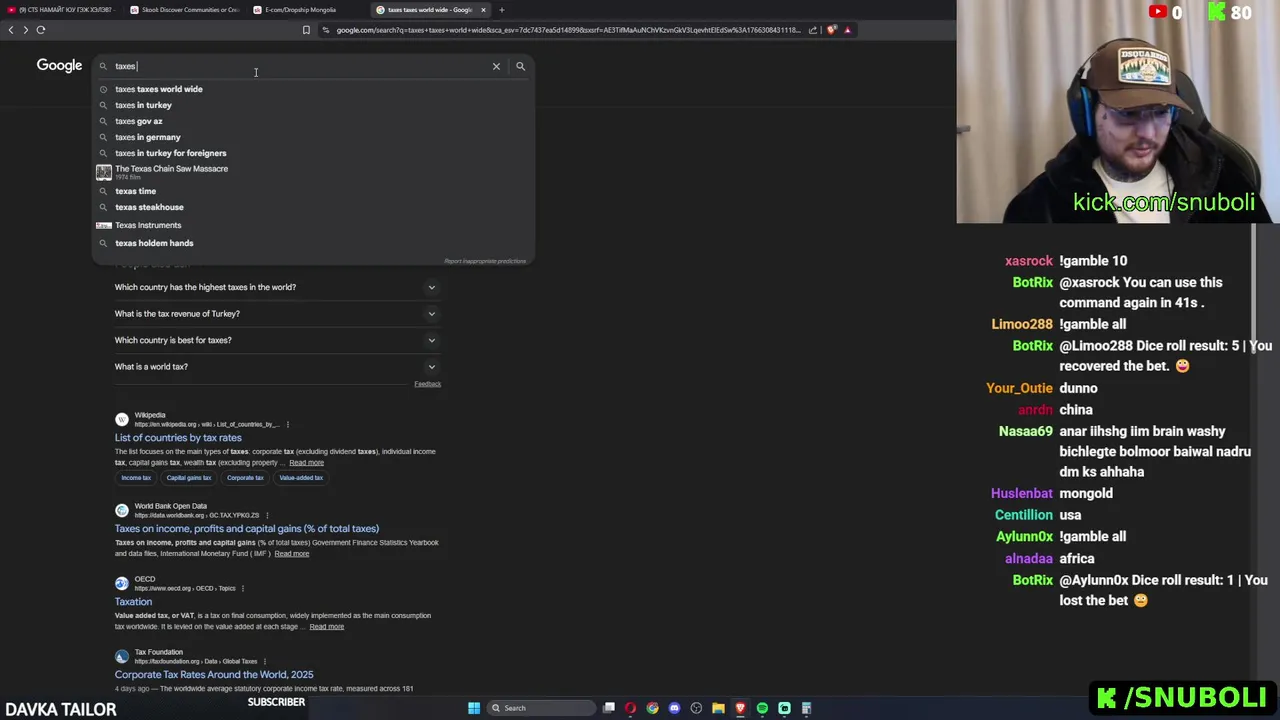Switch to the first CTS tab
The height and width of the screenshot is (720, 1280).
click(62, 10)
